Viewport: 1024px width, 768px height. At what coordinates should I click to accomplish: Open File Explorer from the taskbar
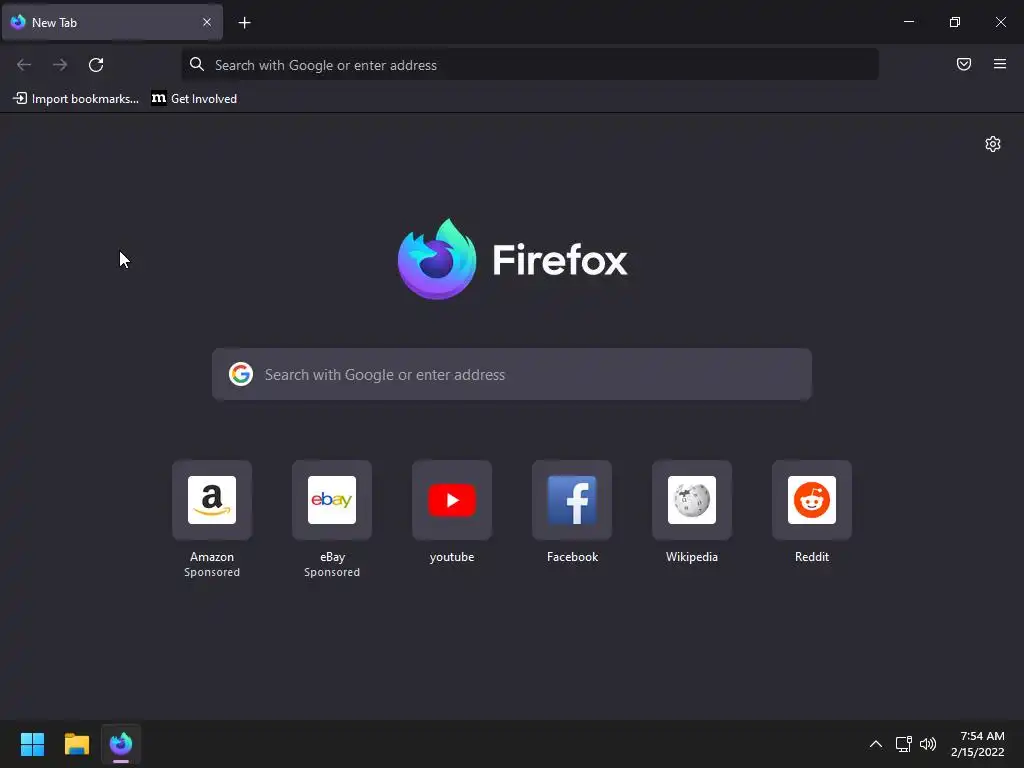[x=76, y=744]
